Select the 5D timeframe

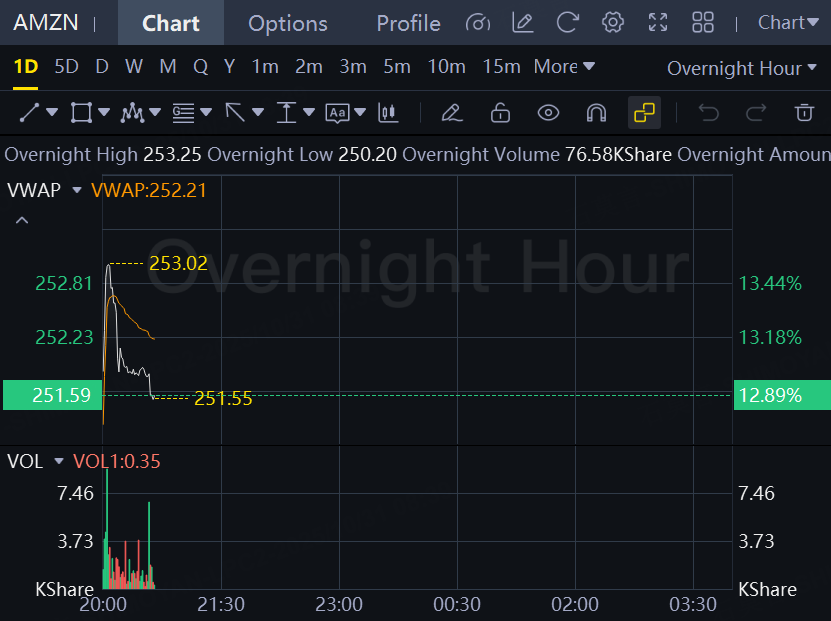tap(66, 67)
